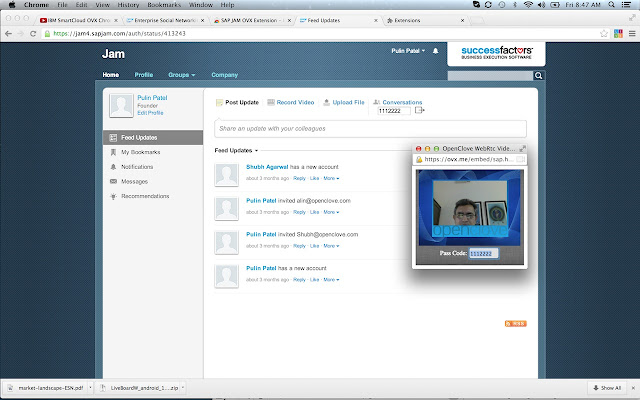640x400 pixels.
Task: Click the Jam search input box
Action: [x=490, y=76]
